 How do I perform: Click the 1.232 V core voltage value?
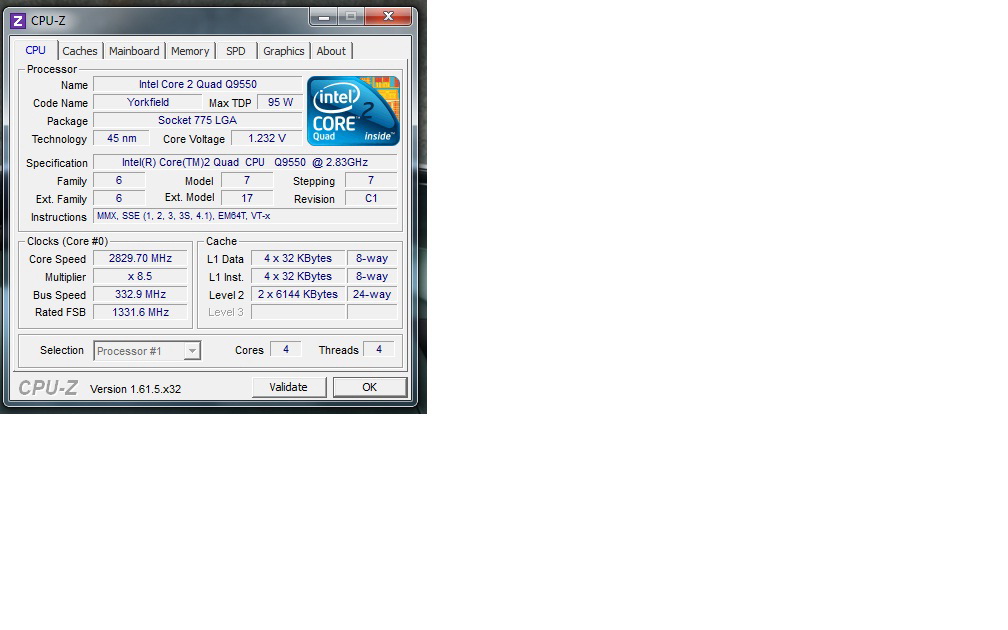[267, 138]
